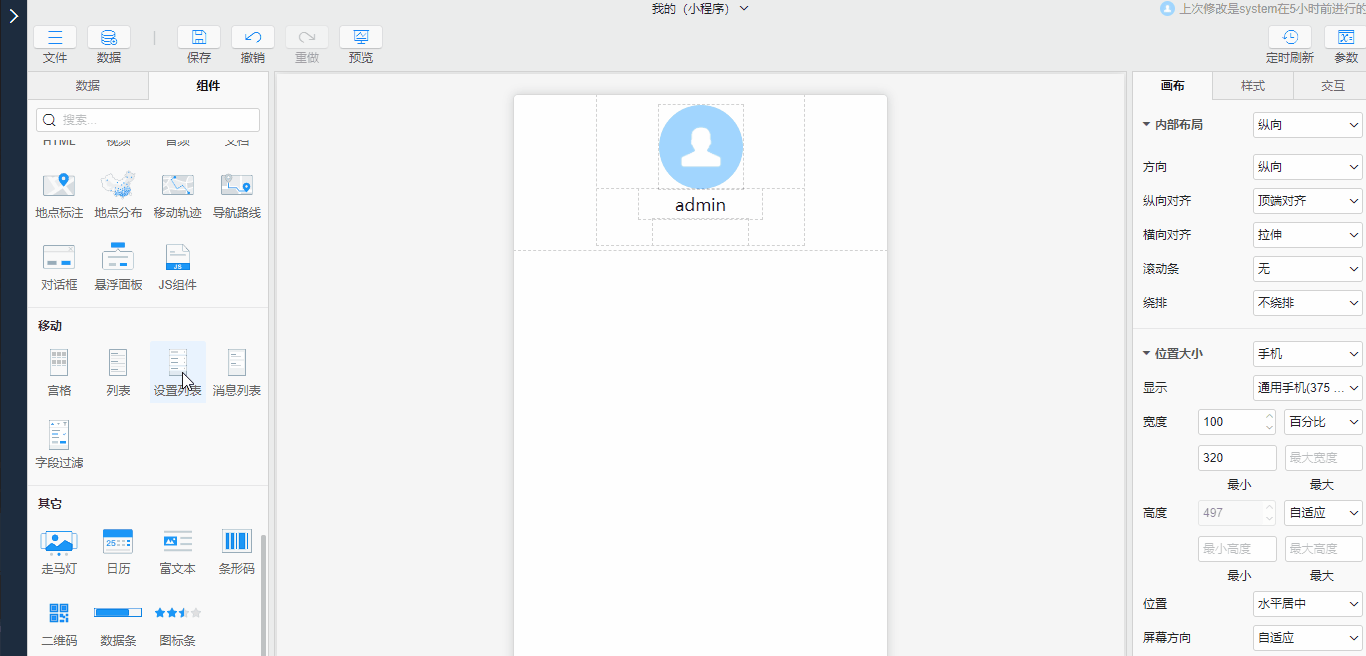Increase the width value with stepper
Image resolution: width=1366 pixels, height=656 pixels.
[1269, 417]
